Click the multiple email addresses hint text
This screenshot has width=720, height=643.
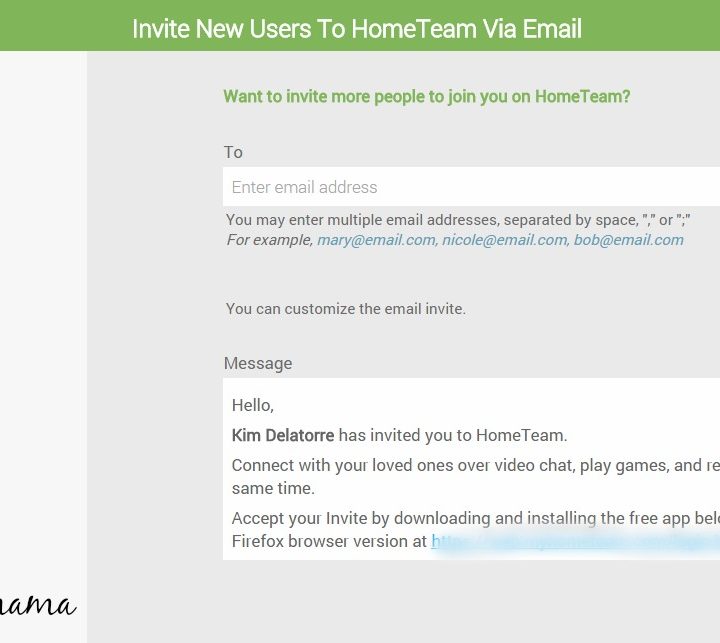pyautogui.click(x=458, y=220)
